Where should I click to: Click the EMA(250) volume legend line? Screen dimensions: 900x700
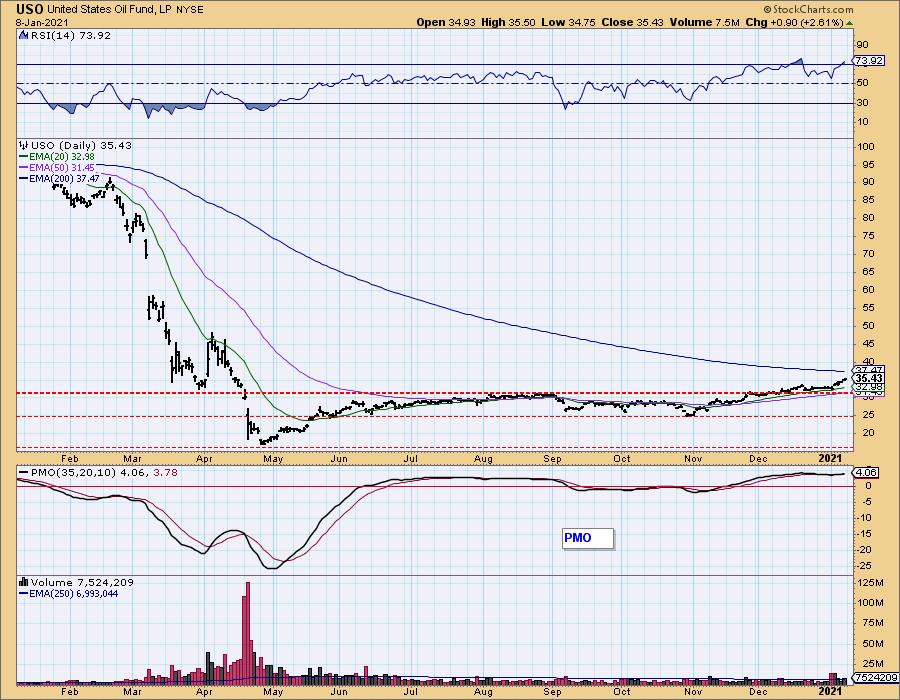(23, 593)
